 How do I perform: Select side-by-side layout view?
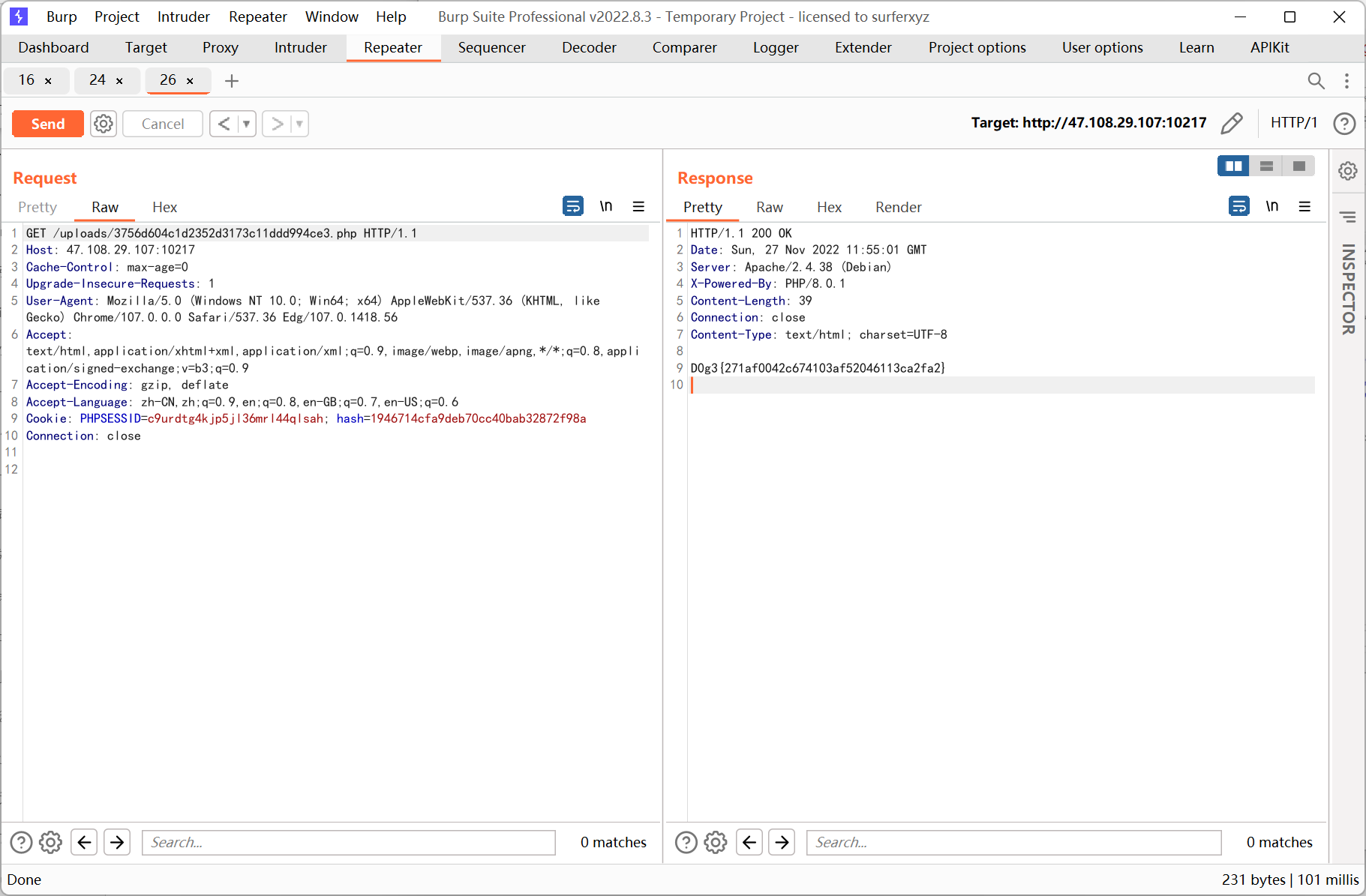(1233, 166)
